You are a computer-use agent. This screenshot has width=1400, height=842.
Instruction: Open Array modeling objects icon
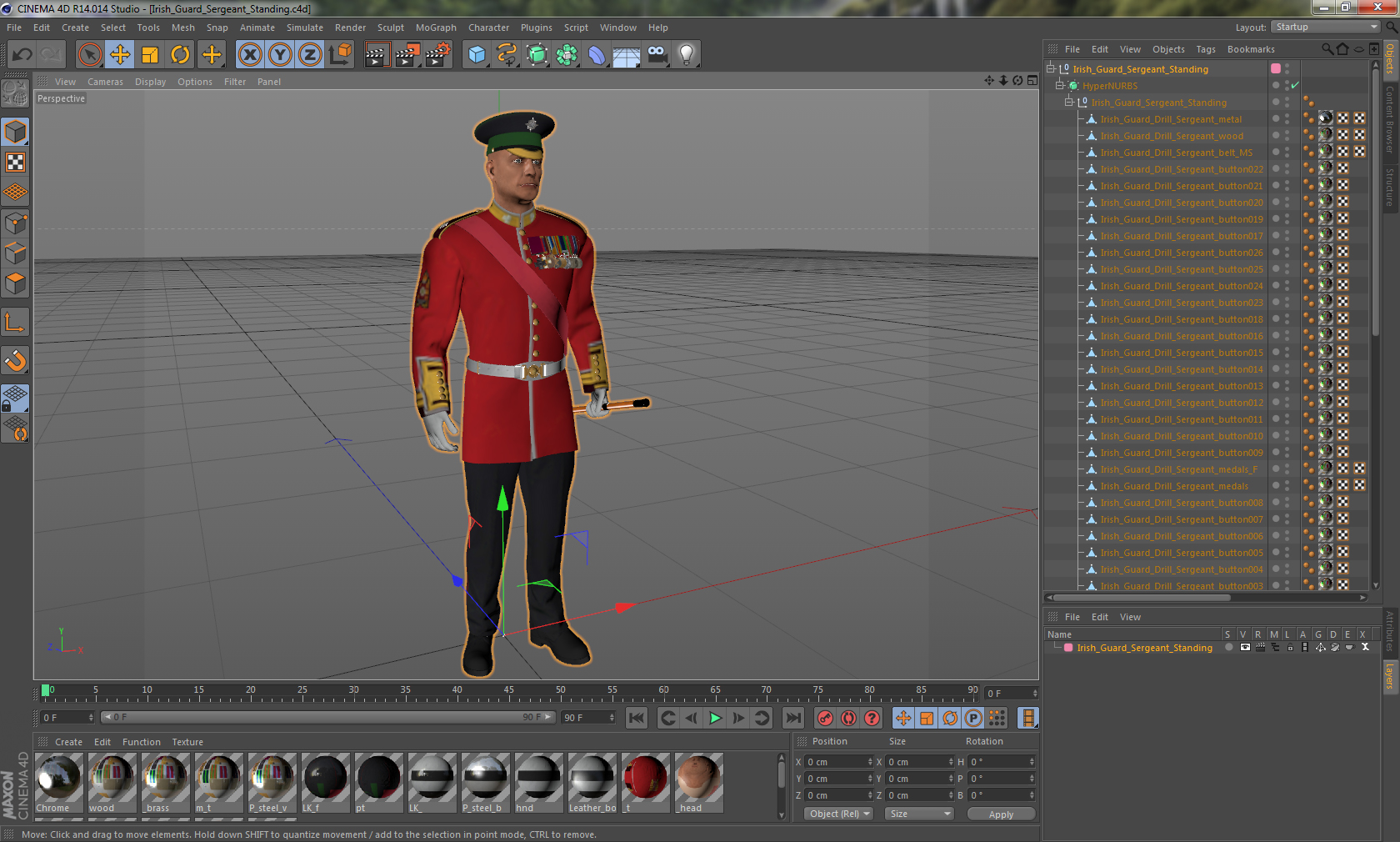coord(567,55)
